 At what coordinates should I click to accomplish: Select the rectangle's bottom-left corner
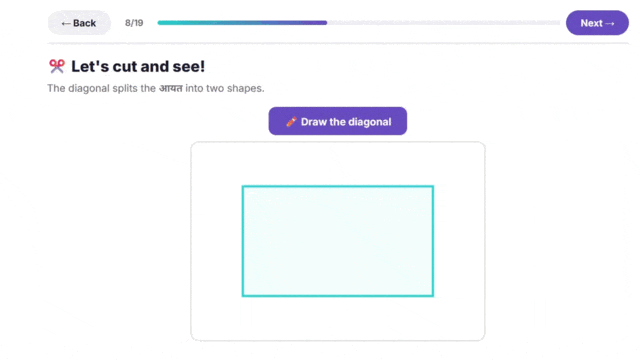point(243,296)
